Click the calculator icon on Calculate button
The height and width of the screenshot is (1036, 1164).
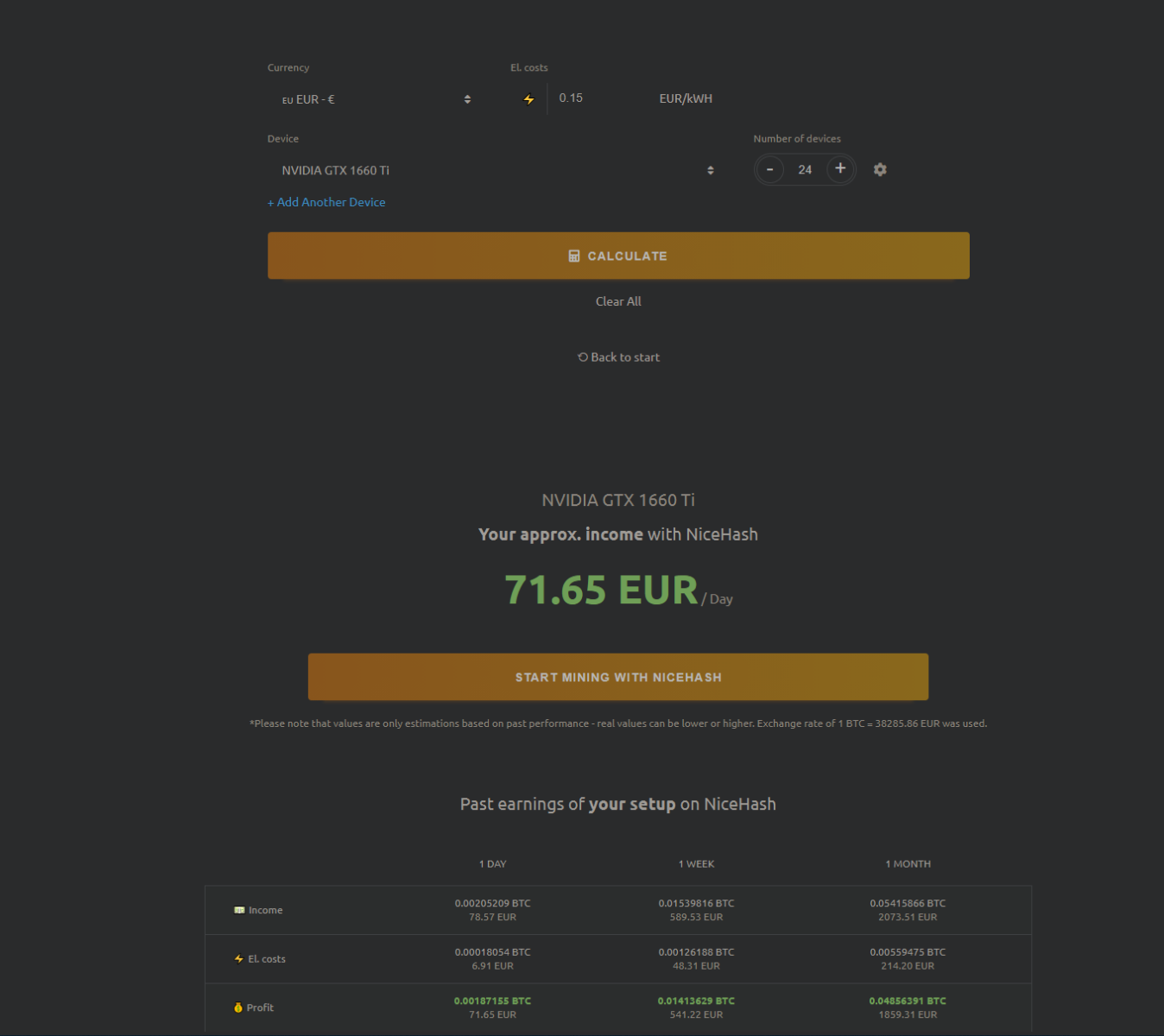click(574, 256)
